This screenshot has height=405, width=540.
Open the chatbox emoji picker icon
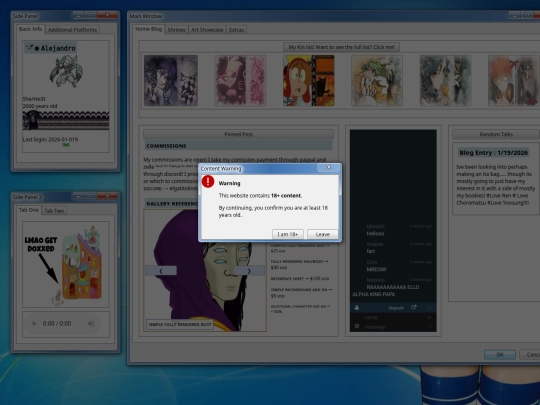(357, 326)
